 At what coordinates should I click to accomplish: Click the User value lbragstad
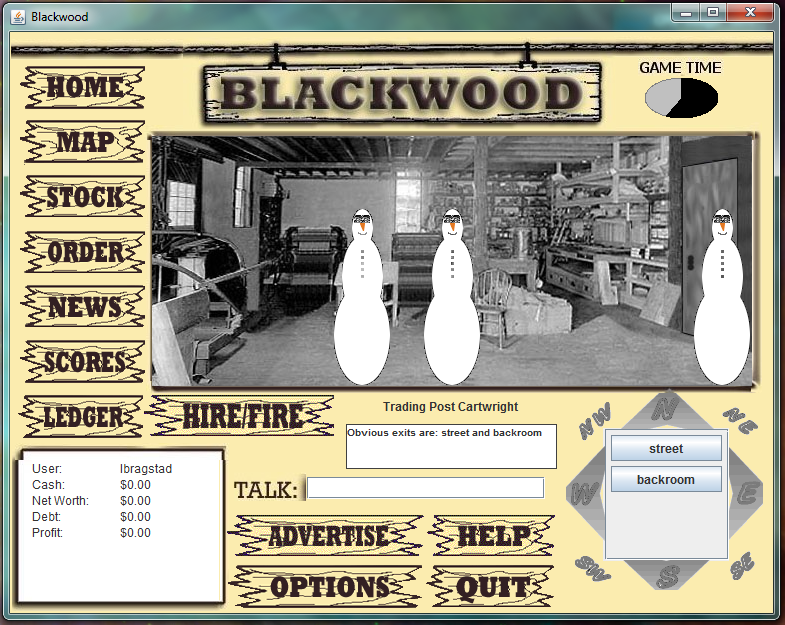click(146, 469)
